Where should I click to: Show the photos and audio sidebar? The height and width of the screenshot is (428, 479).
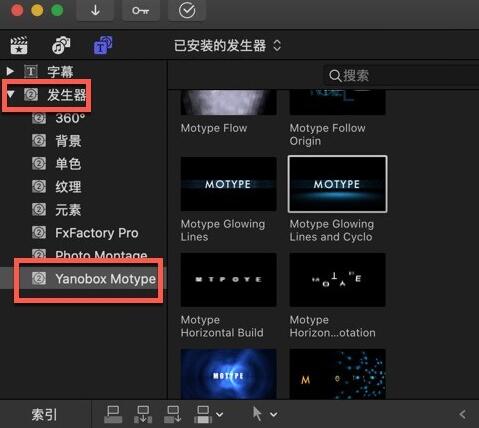tap(61, 45)
